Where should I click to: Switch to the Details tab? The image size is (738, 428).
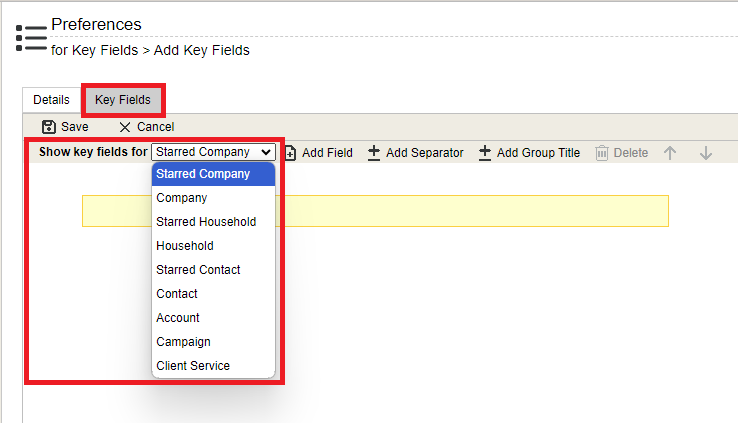click(51, 100)
